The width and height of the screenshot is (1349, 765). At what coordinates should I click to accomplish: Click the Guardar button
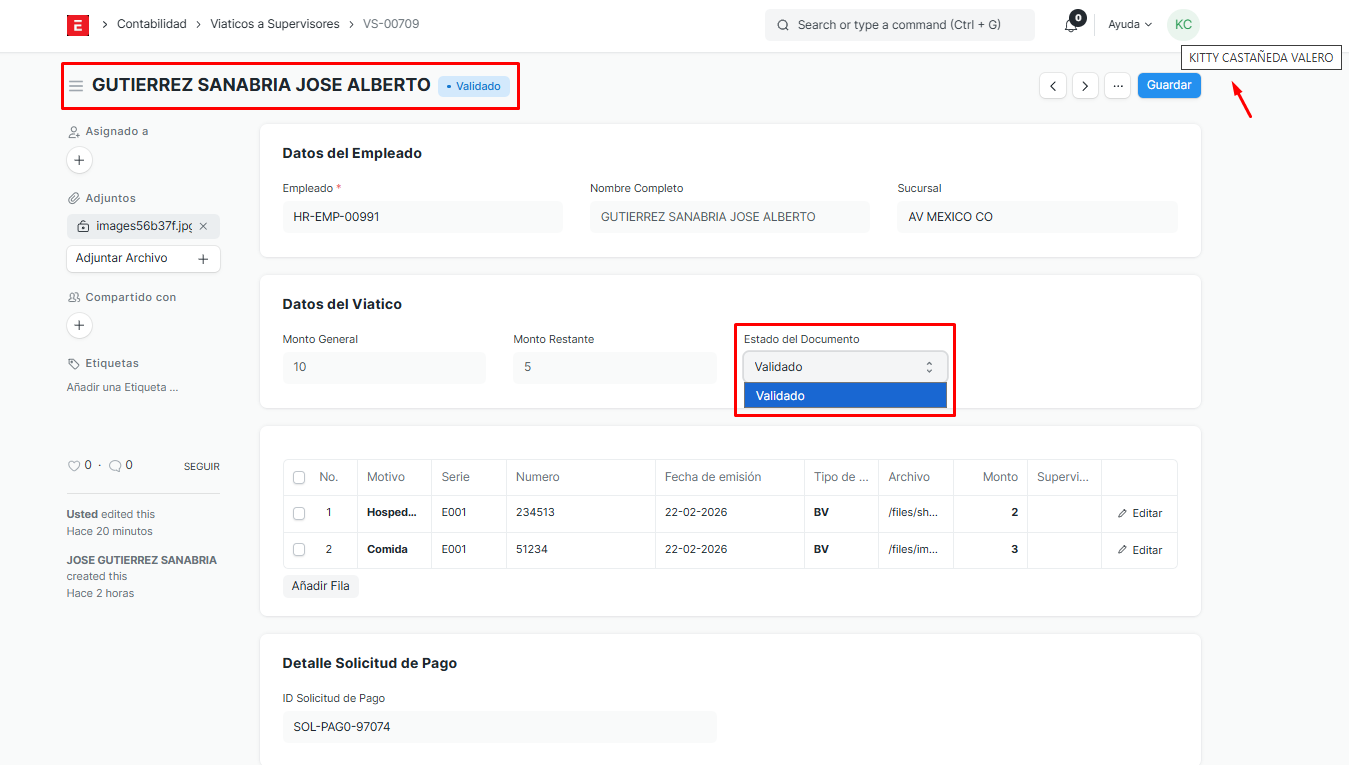click(x=1168, y=86)
